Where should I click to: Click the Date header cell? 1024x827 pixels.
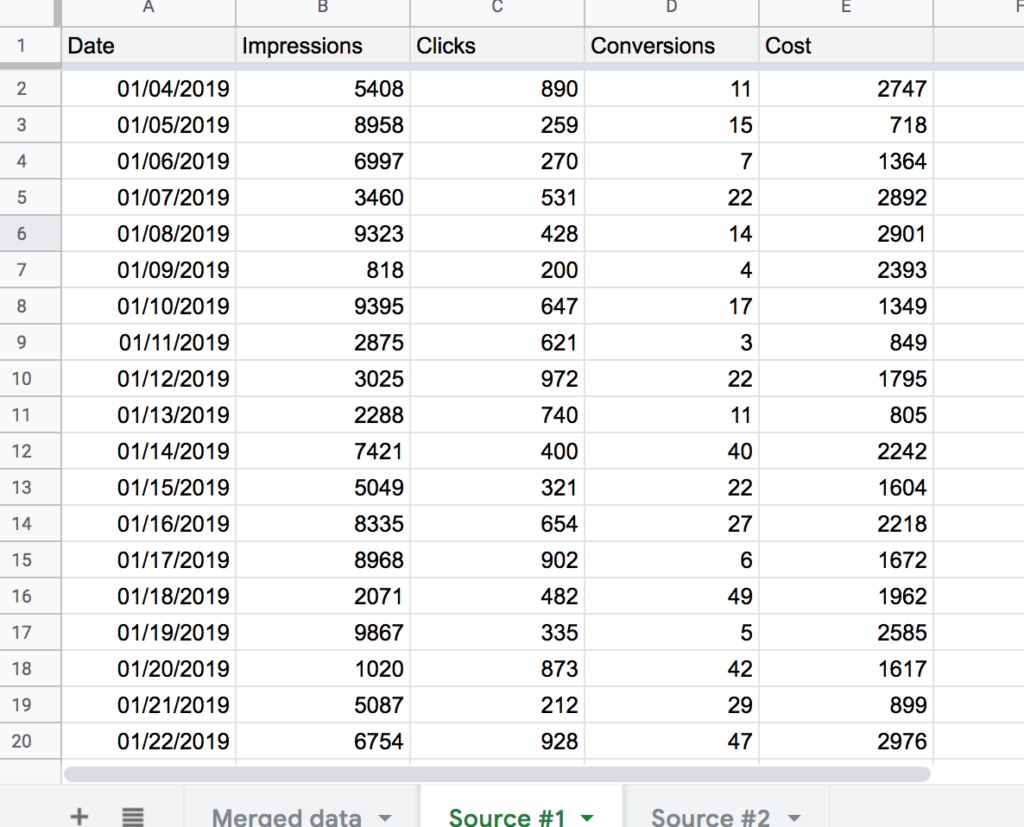coord(149,46)
